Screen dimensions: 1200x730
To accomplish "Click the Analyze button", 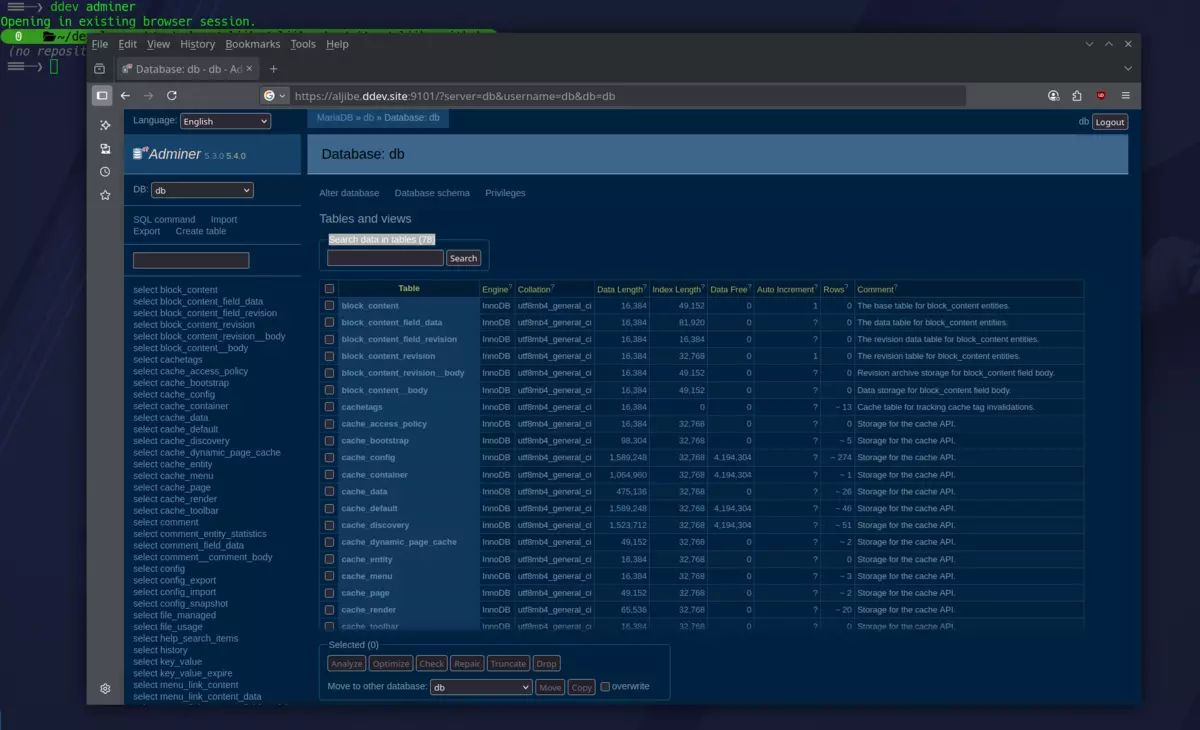I will click(346, 663).
